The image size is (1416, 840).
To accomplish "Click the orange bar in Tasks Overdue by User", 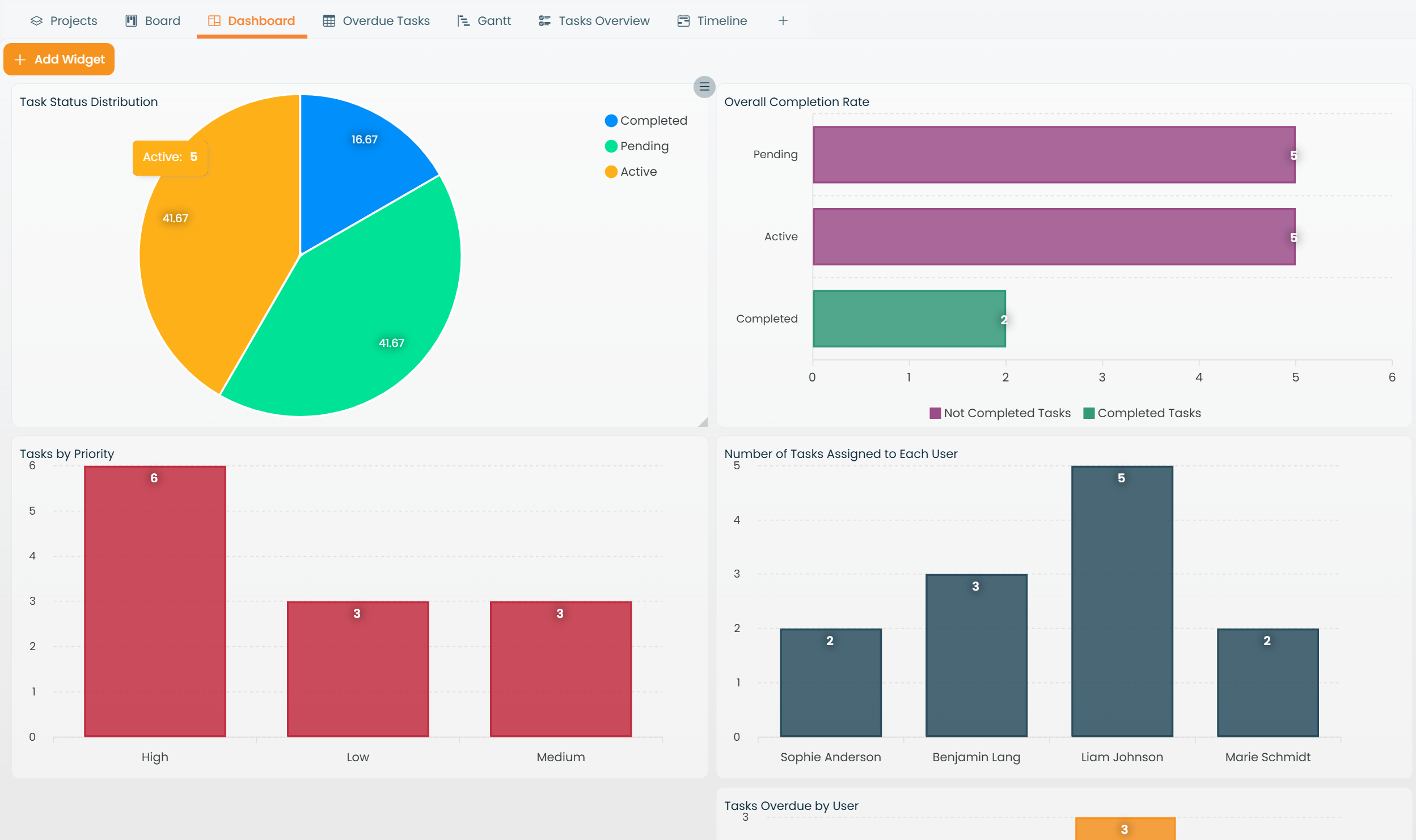I will pyautogui.click(x=1125, y=829).
